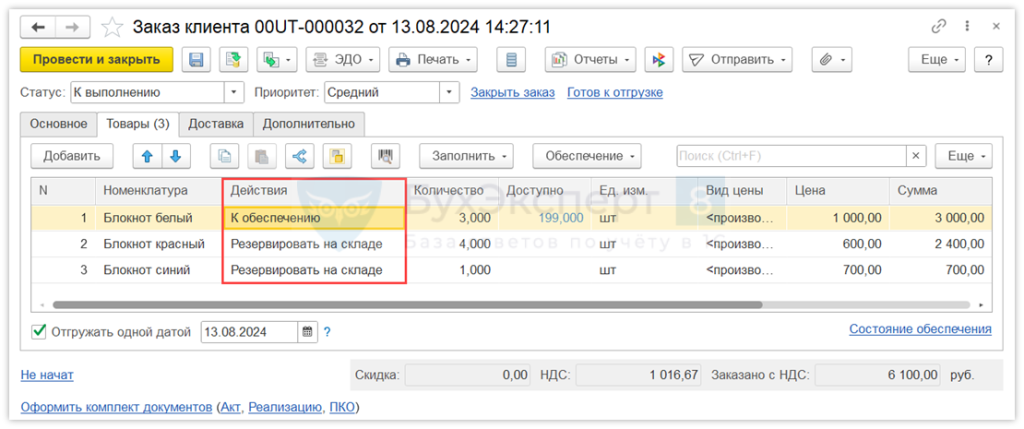Toggle 'Отгружать одной датой' checkbox
This screenshot has width=1024, height=429.
(x=40, y=332)
